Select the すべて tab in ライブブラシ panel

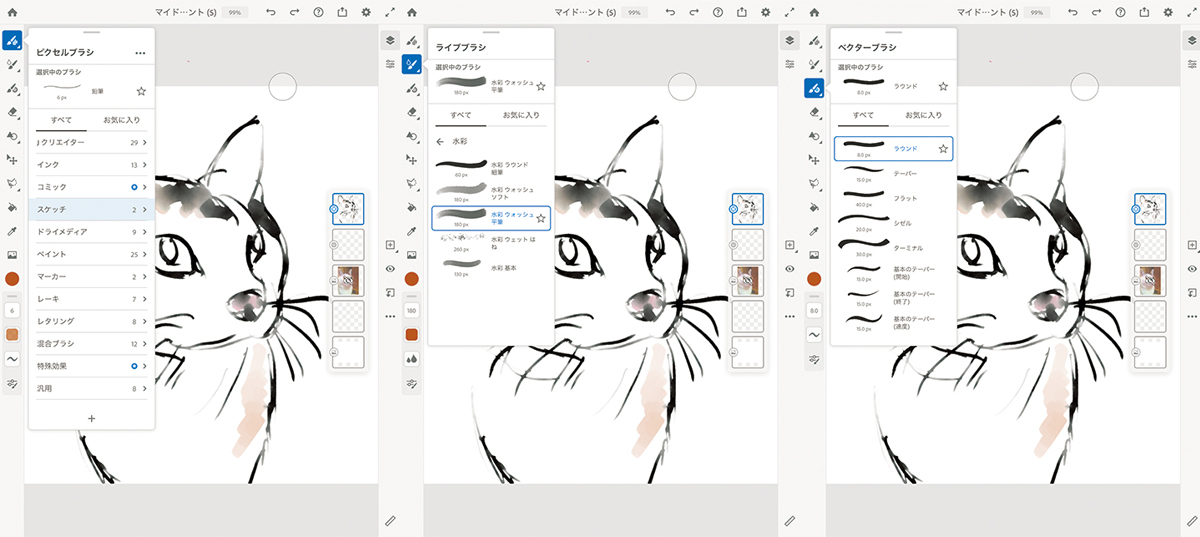(x=460, y=115)
